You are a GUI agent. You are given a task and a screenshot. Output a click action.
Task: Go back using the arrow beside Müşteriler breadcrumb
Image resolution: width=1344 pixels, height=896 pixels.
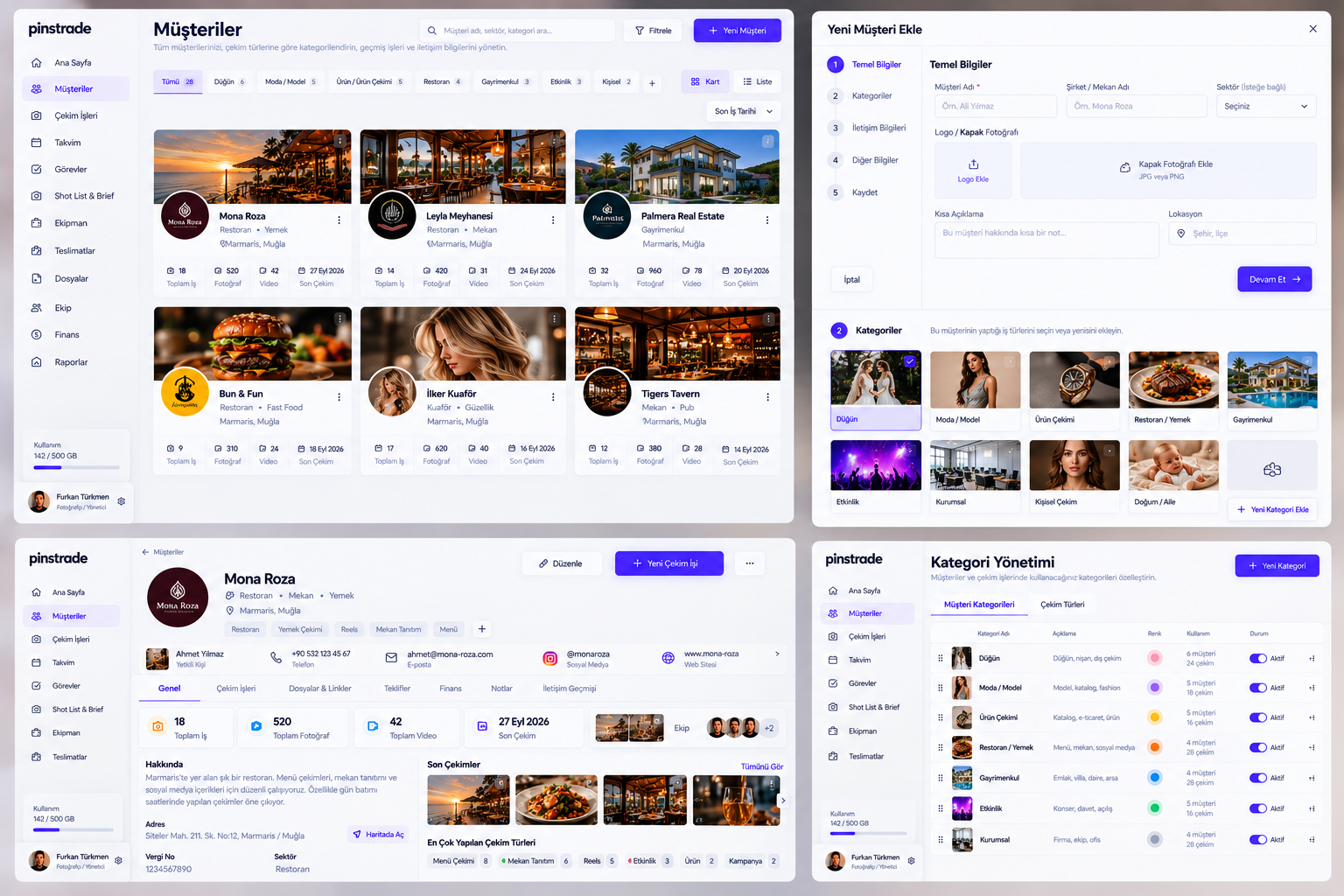[x=145, y=552]
